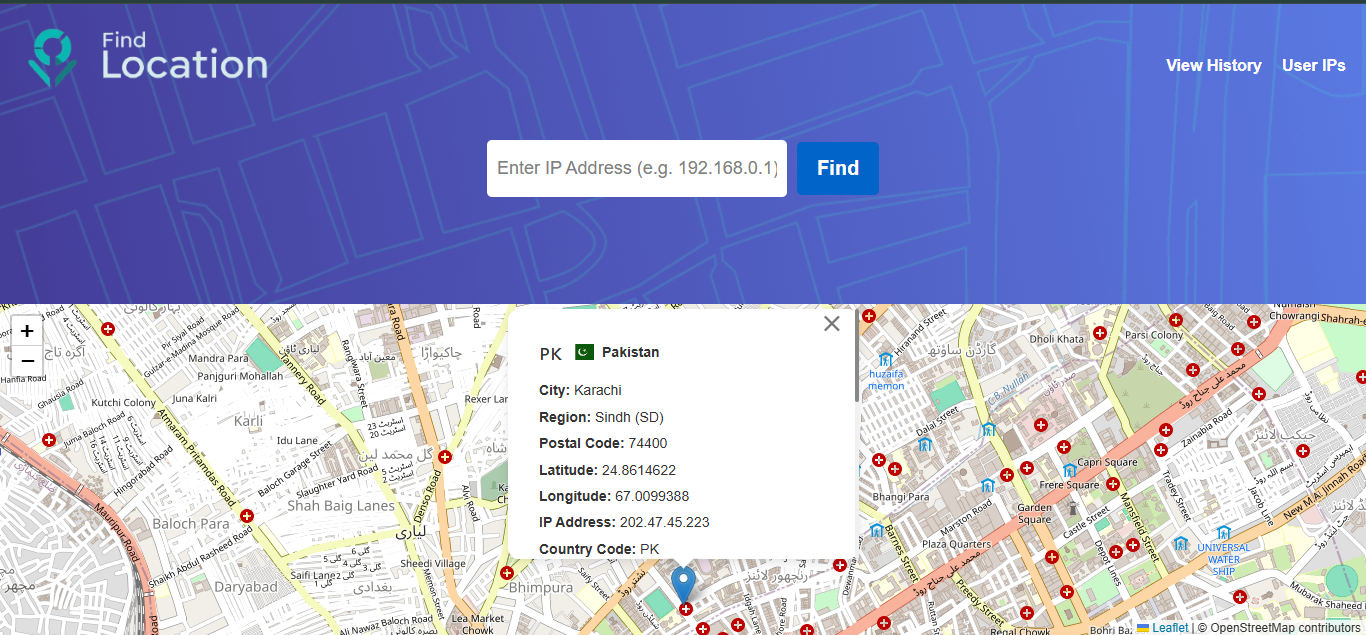Image resolution: width=1366 pixels, height=635 pixels.
Task: Zoom in on the map
Action: point(27,331)
